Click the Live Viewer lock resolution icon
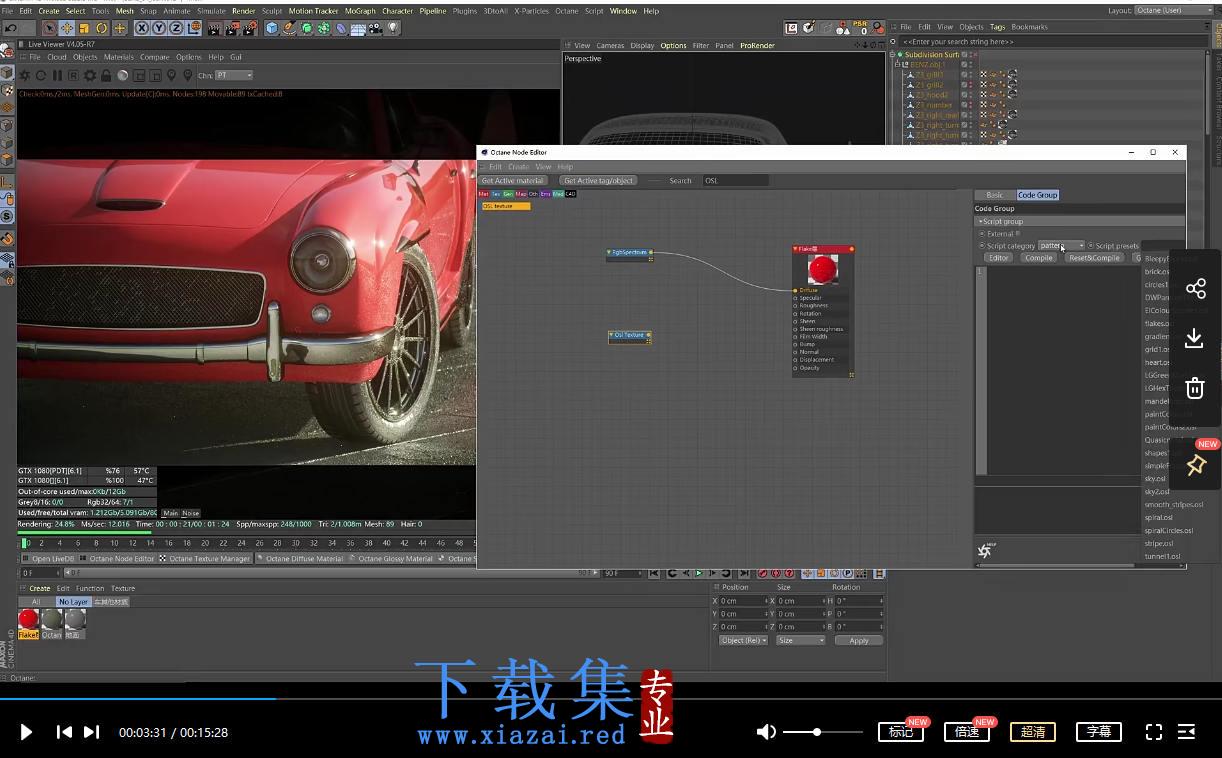This screenshot has height=758, width=1222. tap(106, 75)
